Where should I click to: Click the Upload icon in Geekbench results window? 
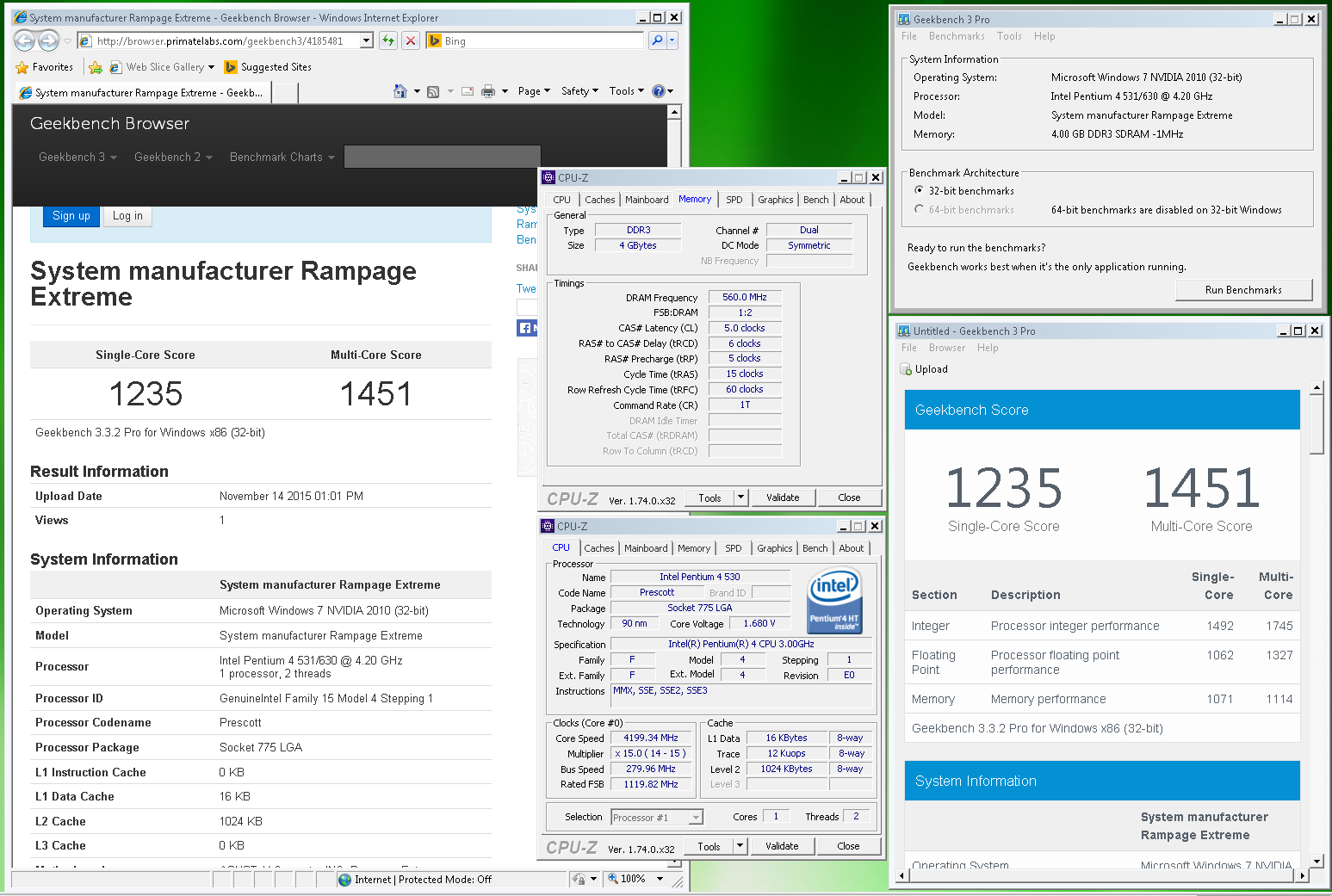906,369
